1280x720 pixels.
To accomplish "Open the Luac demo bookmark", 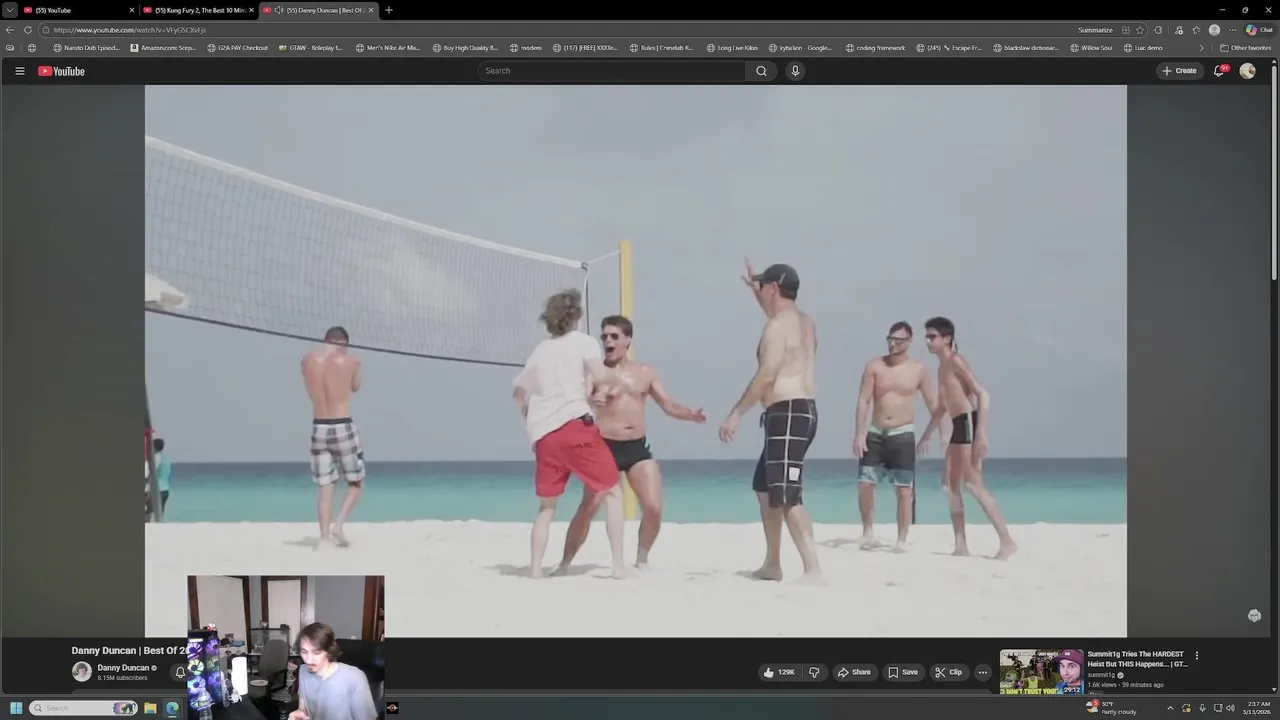I will [1143, 48].
